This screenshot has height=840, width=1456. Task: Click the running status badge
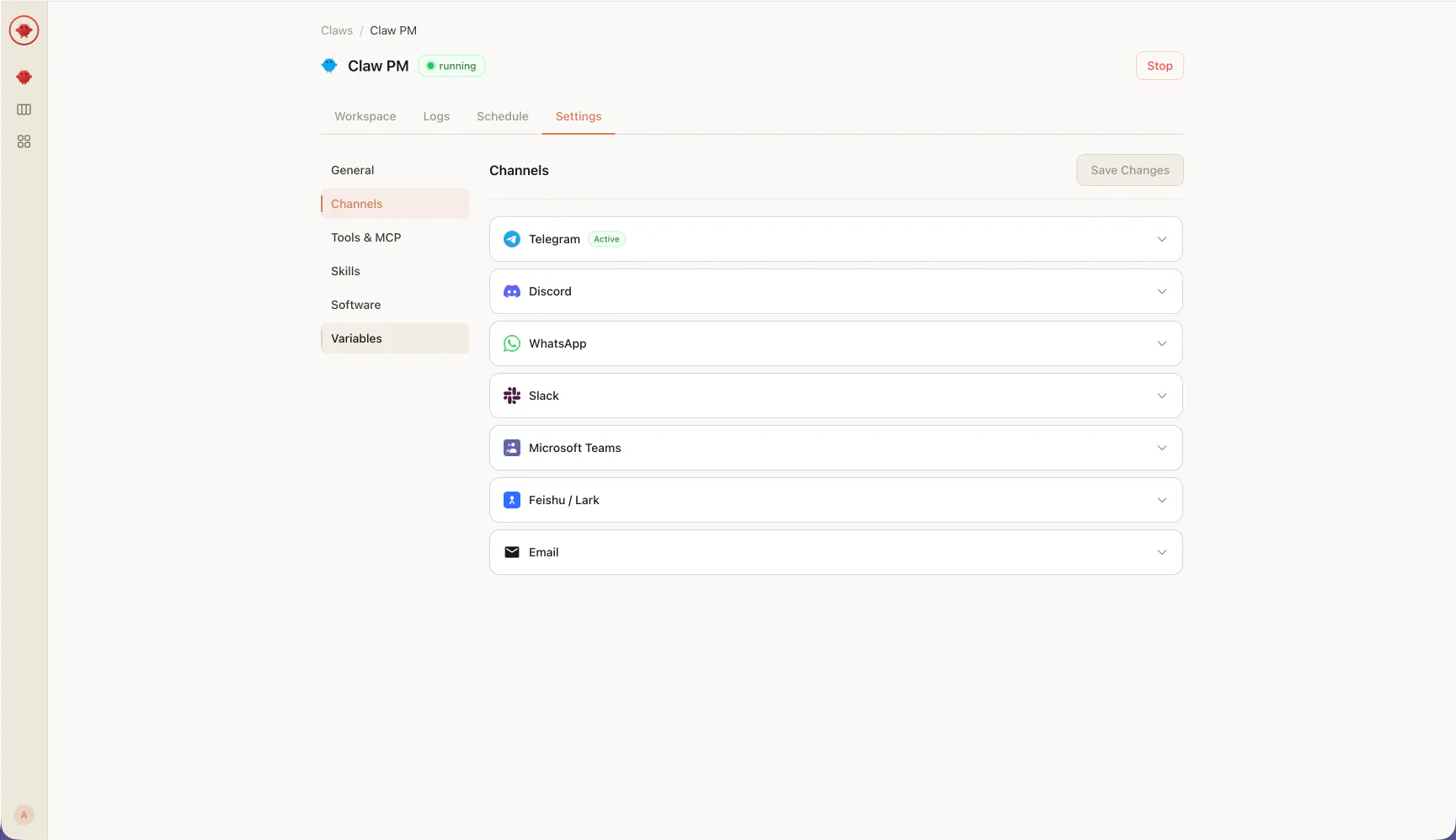click(x=451, y=66)
